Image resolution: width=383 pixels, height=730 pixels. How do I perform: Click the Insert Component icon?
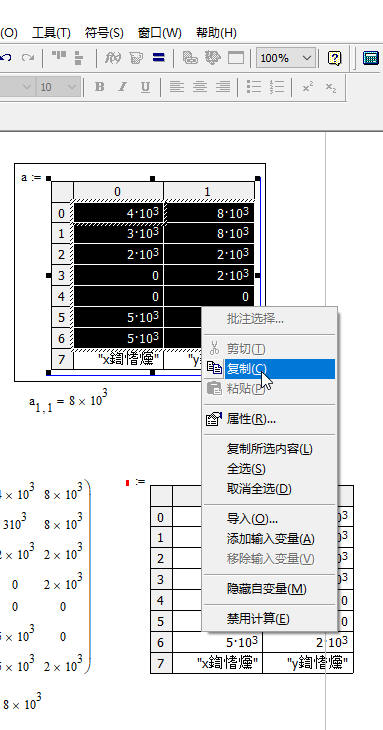point(213,58)
